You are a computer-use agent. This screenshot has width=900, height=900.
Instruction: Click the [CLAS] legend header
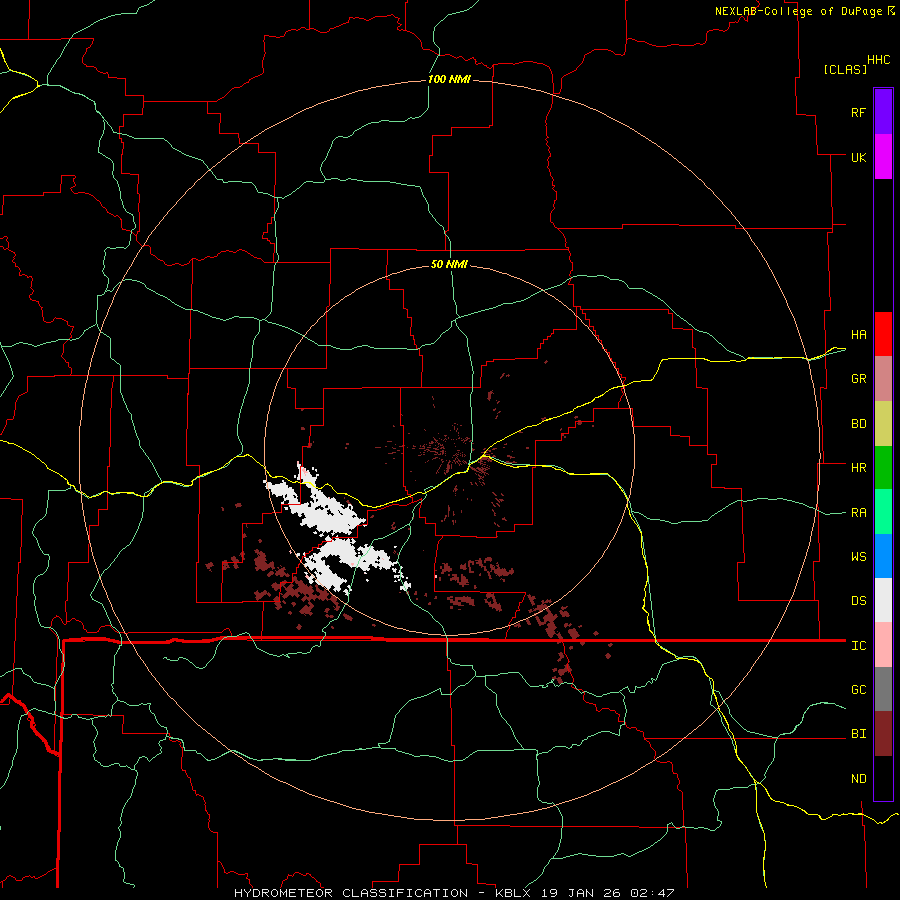[845, 69]
